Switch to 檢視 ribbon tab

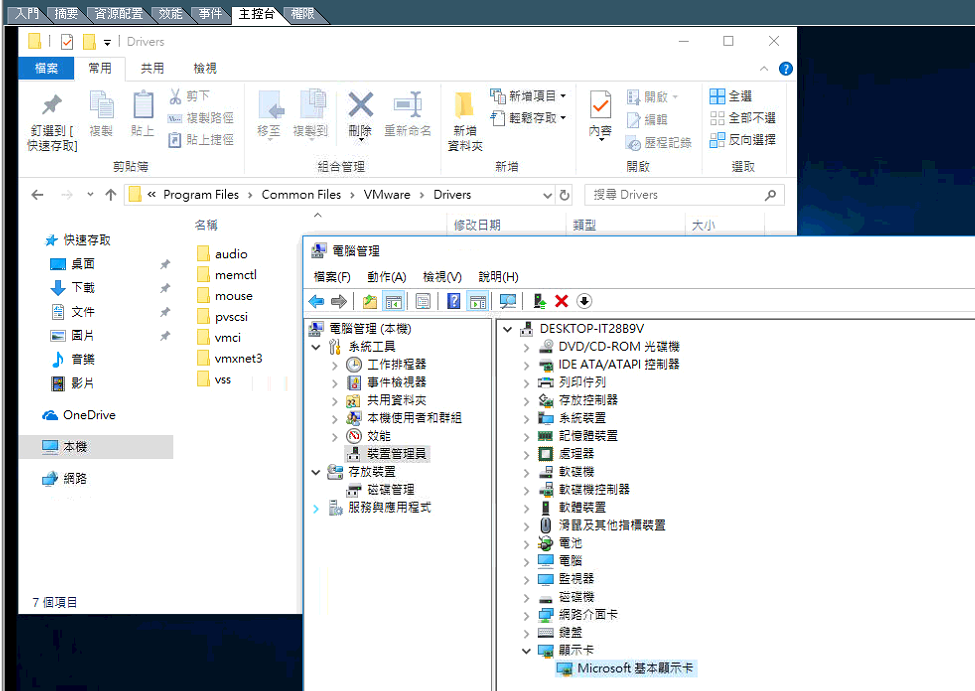[205, 68]
